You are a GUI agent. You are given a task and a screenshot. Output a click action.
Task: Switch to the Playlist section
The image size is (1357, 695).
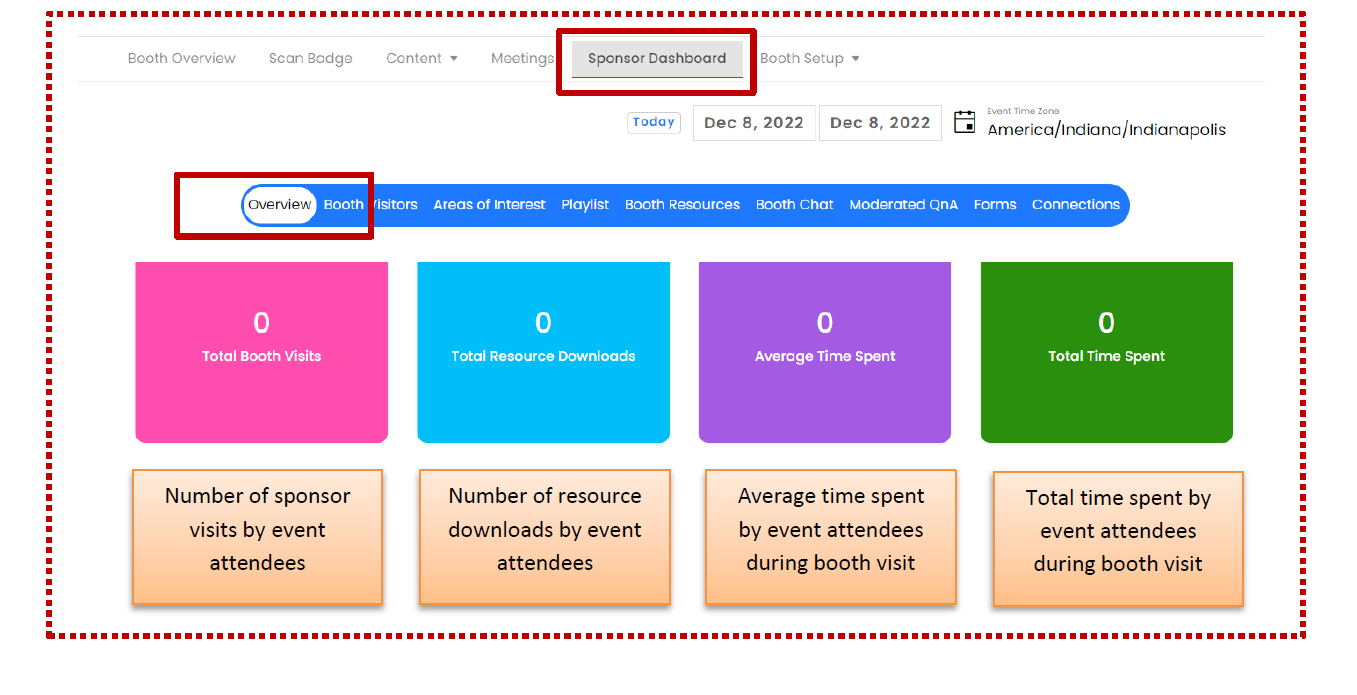click(585, 205)
